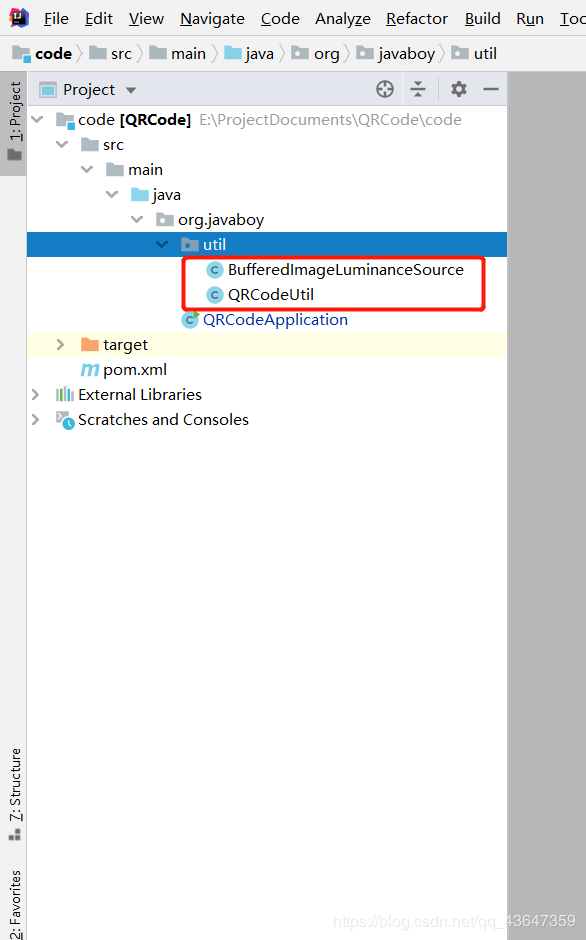Select pom.xml file

pos(135,370)
